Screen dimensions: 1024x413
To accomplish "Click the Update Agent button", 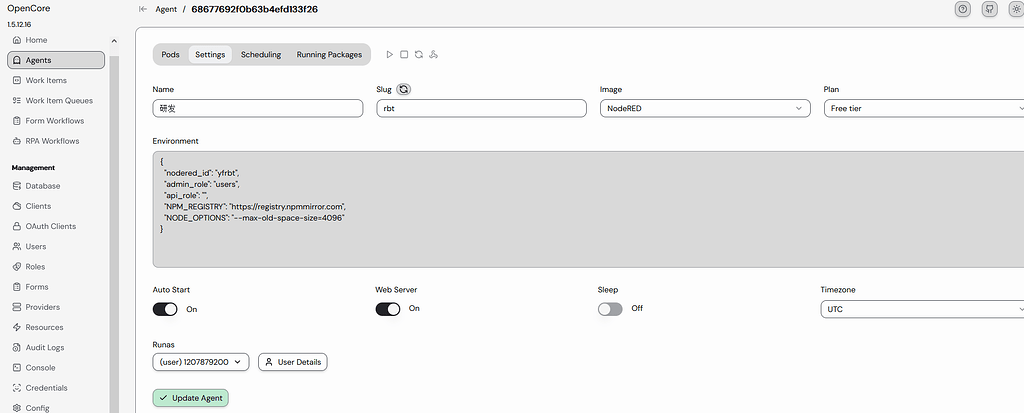I will (190, 398).
